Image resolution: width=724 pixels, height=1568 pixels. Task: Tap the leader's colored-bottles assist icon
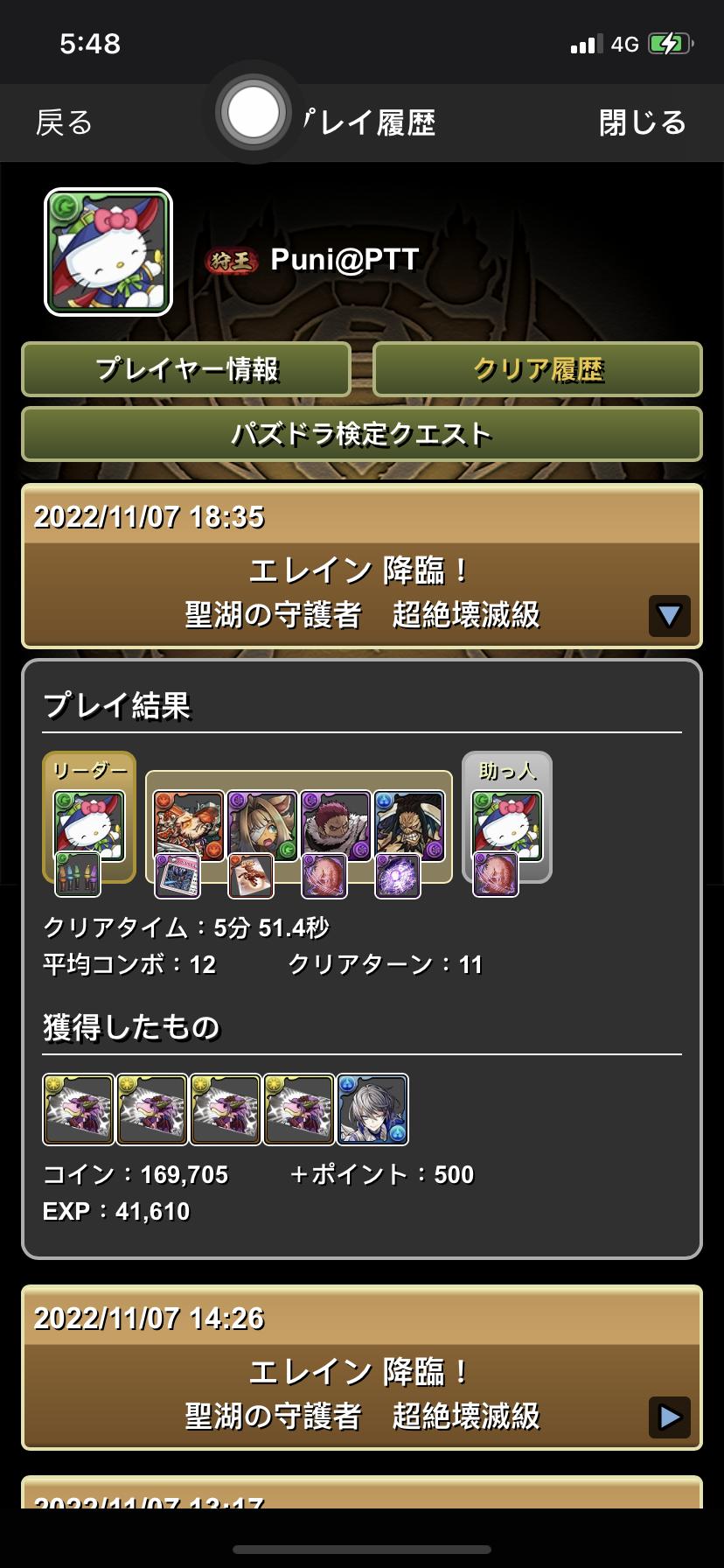pyautogui.click(x=78, y=874)
